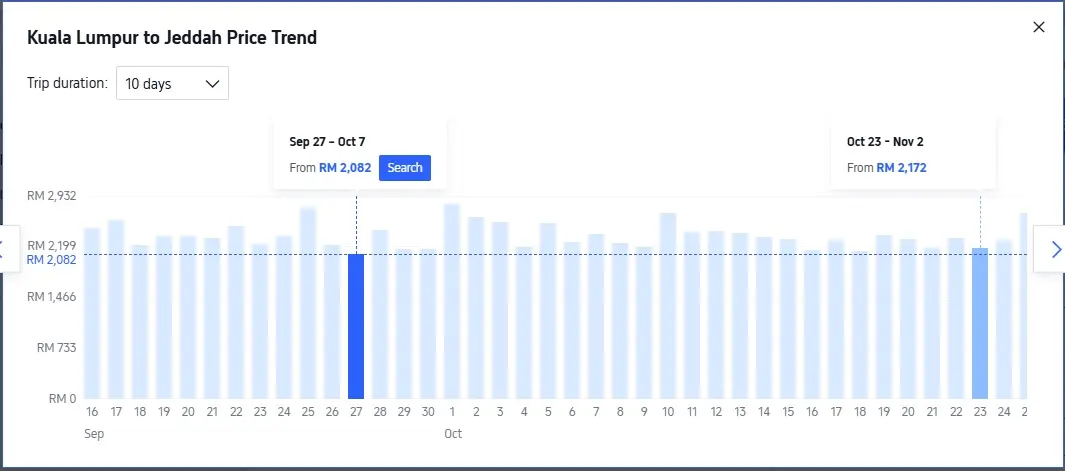Screen dimensions: 1065x471
Task: Select the Oct 1 price bar
Action: pyautogui.click(x=452, y=301)
